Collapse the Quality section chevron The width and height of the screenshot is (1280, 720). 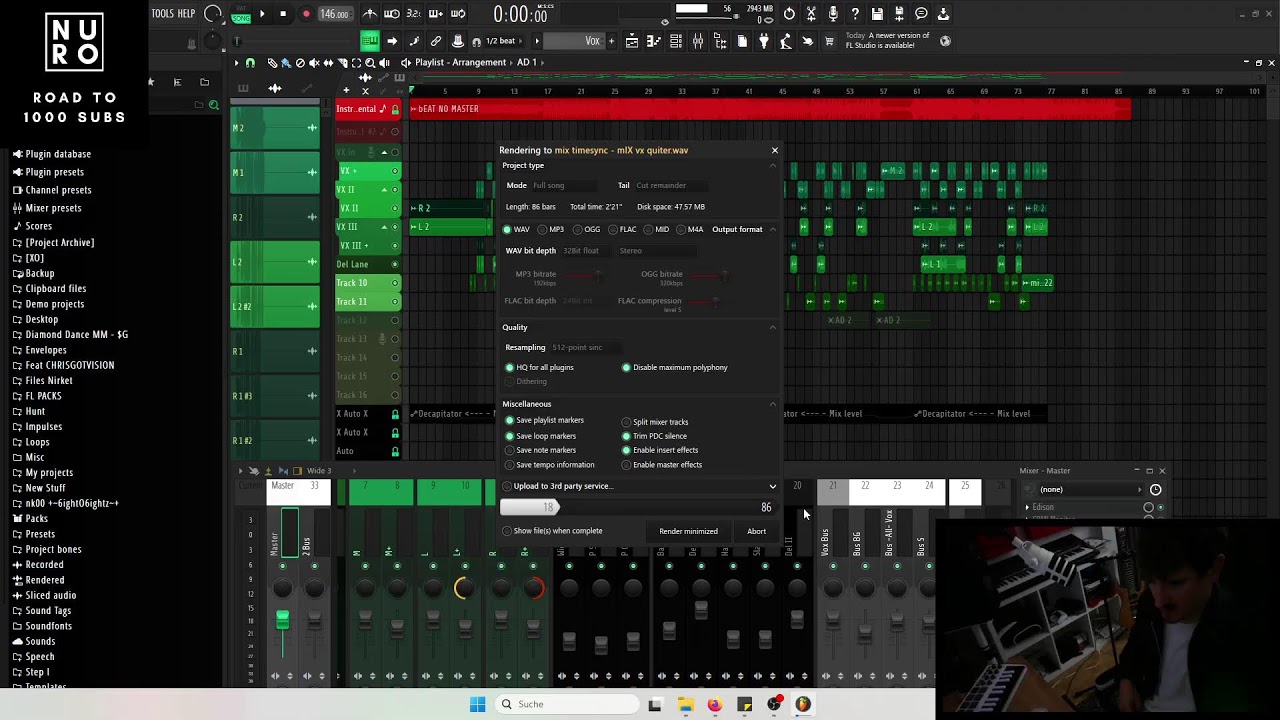(772, 327)
